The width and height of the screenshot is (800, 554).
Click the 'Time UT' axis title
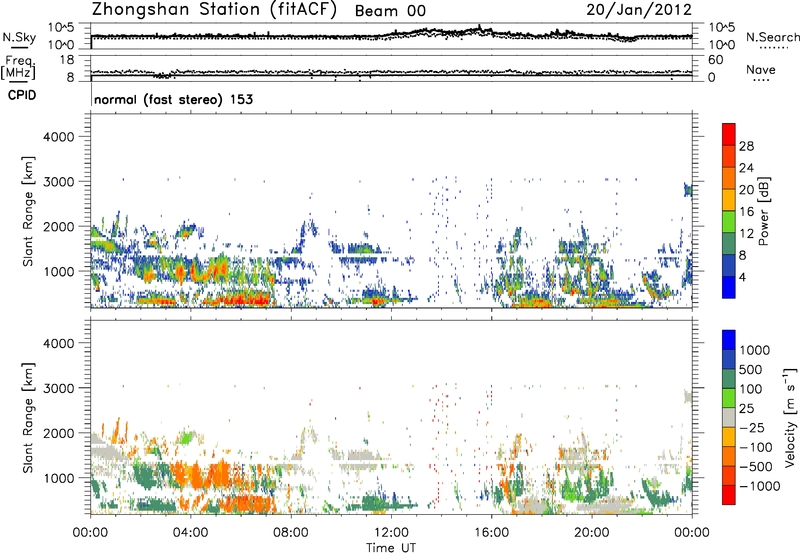click(391, 548)
